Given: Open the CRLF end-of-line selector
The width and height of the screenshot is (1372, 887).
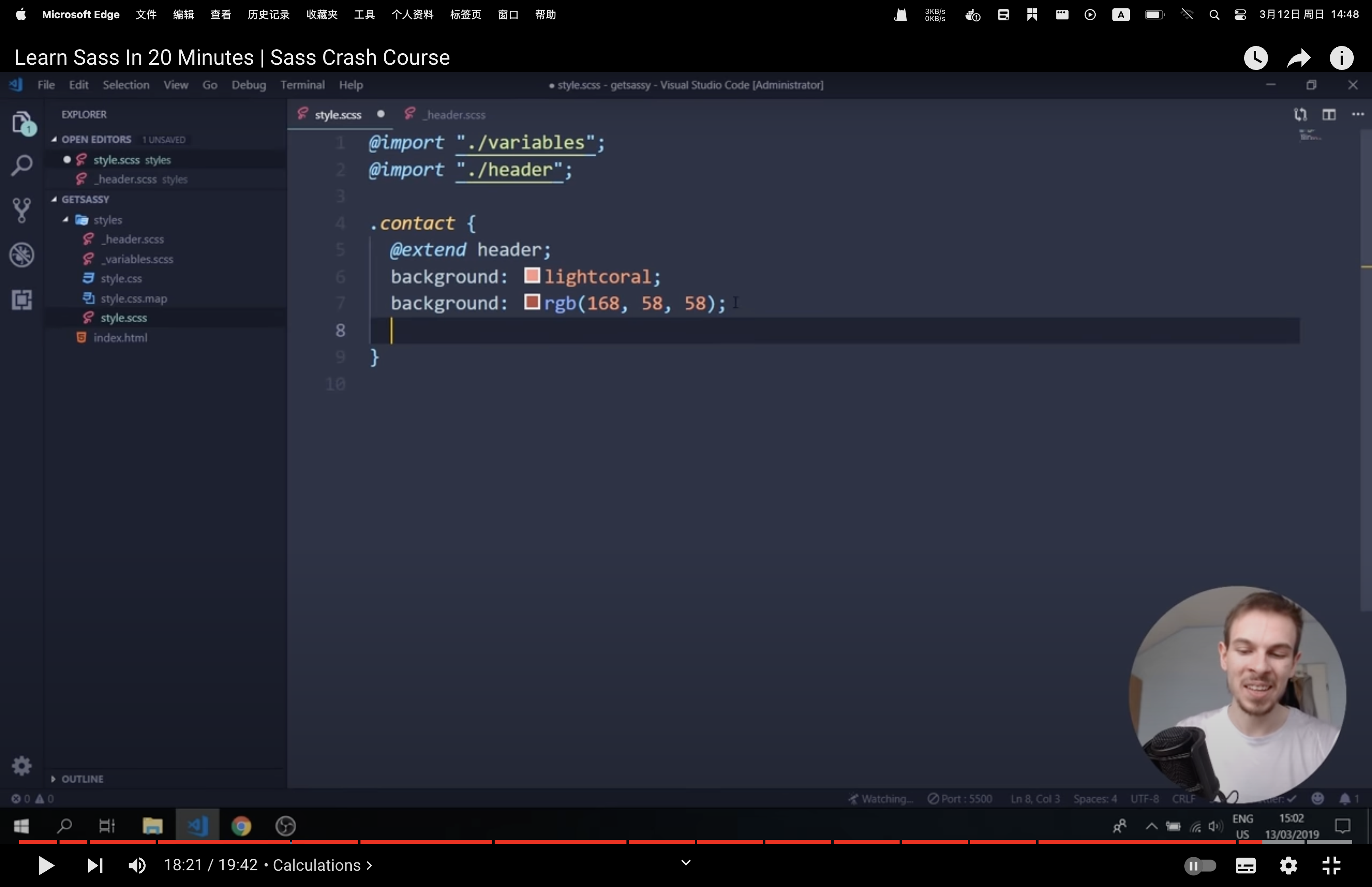Looking at the screenshot, I should tap(1184, 799).
